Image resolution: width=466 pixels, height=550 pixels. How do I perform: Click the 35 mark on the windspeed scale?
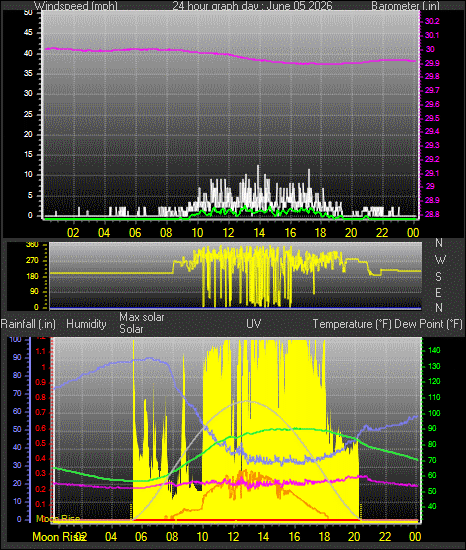[x=28, y=73]
